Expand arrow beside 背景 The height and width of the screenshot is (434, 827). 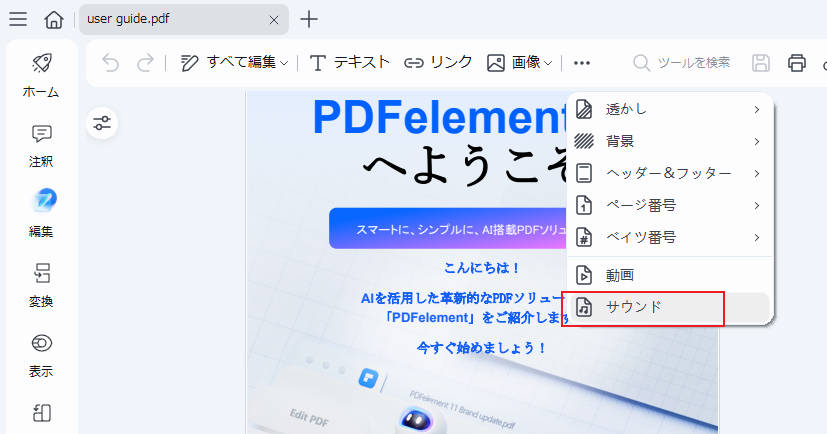(757, 142)
